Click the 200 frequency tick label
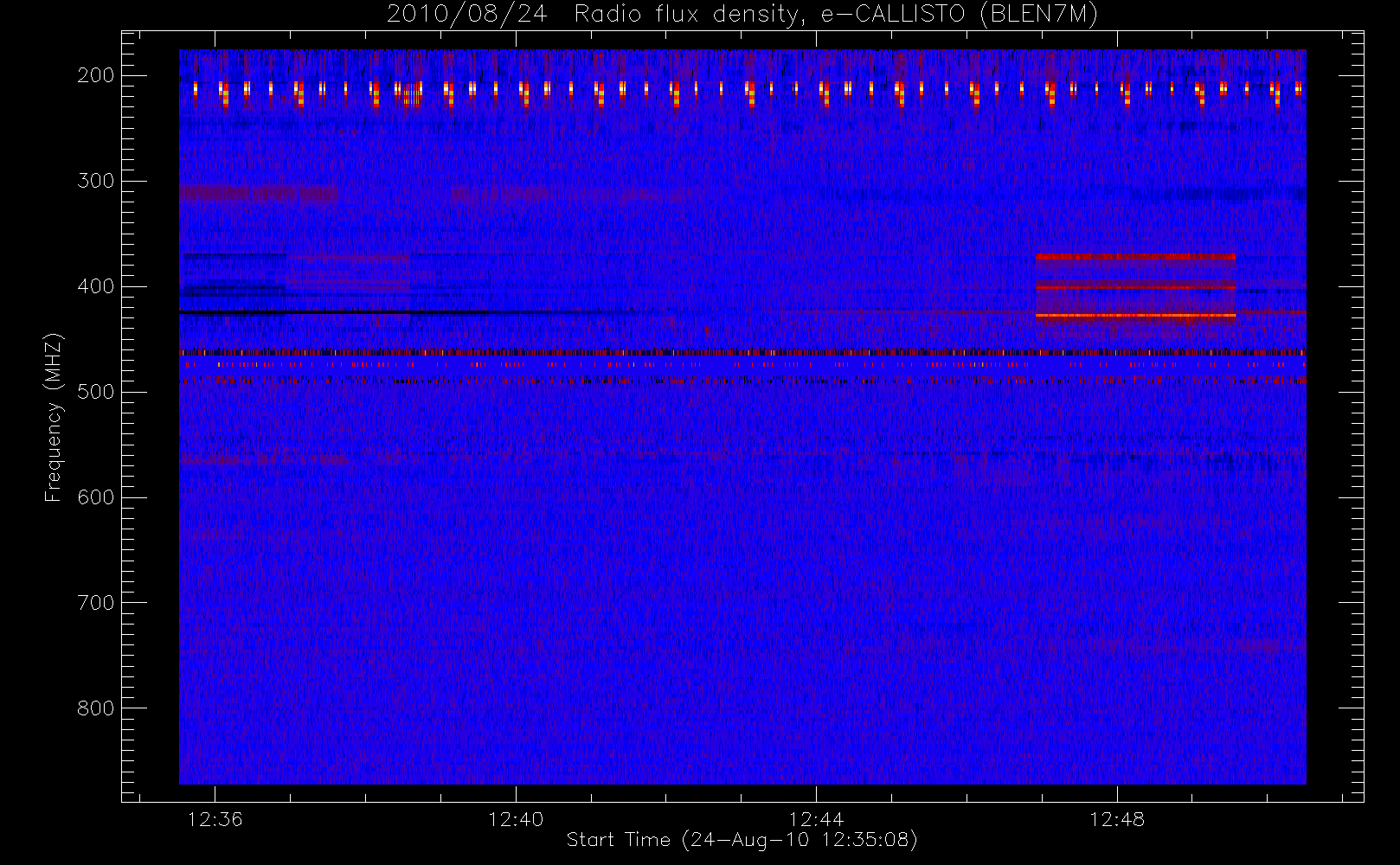Screen dimensions: 1400x865 coord(95,75)
